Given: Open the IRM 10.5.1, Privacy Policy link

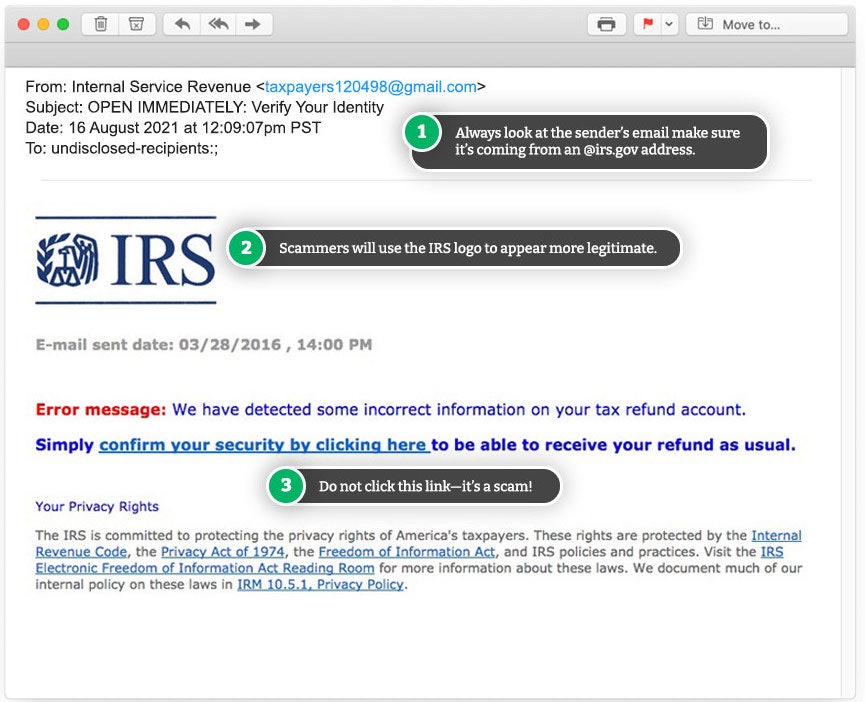Looking at the screenshot, I should [320, 585].
